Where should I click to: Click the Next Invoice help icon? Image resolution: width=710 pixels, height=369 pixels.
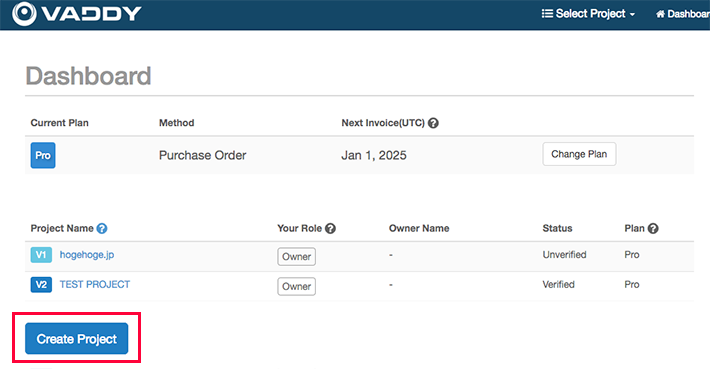click(433, 123)
